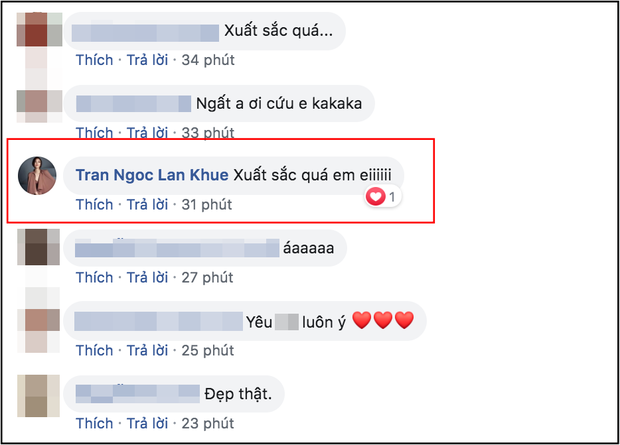Click the blurred avatar beside 'áaaaaa' comment
This screenshot has height=445, width=620.
38,247
